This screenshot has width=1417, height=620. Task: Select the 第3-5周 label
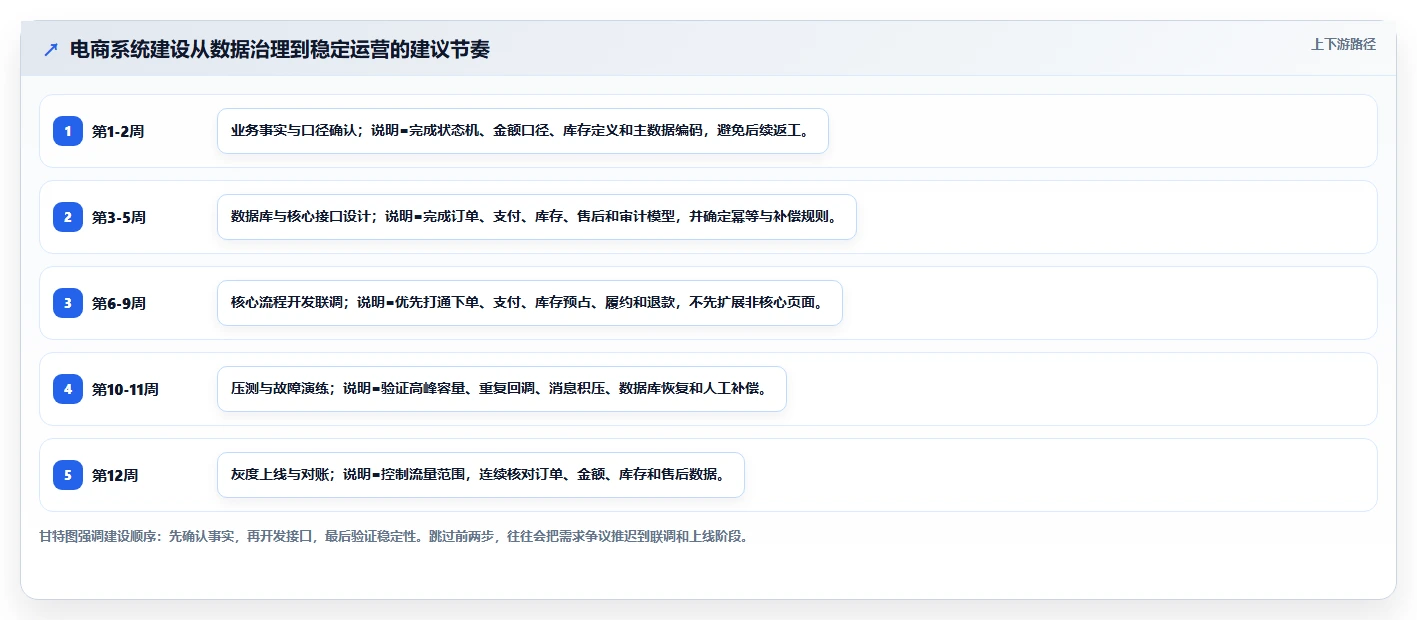point(119,217)
